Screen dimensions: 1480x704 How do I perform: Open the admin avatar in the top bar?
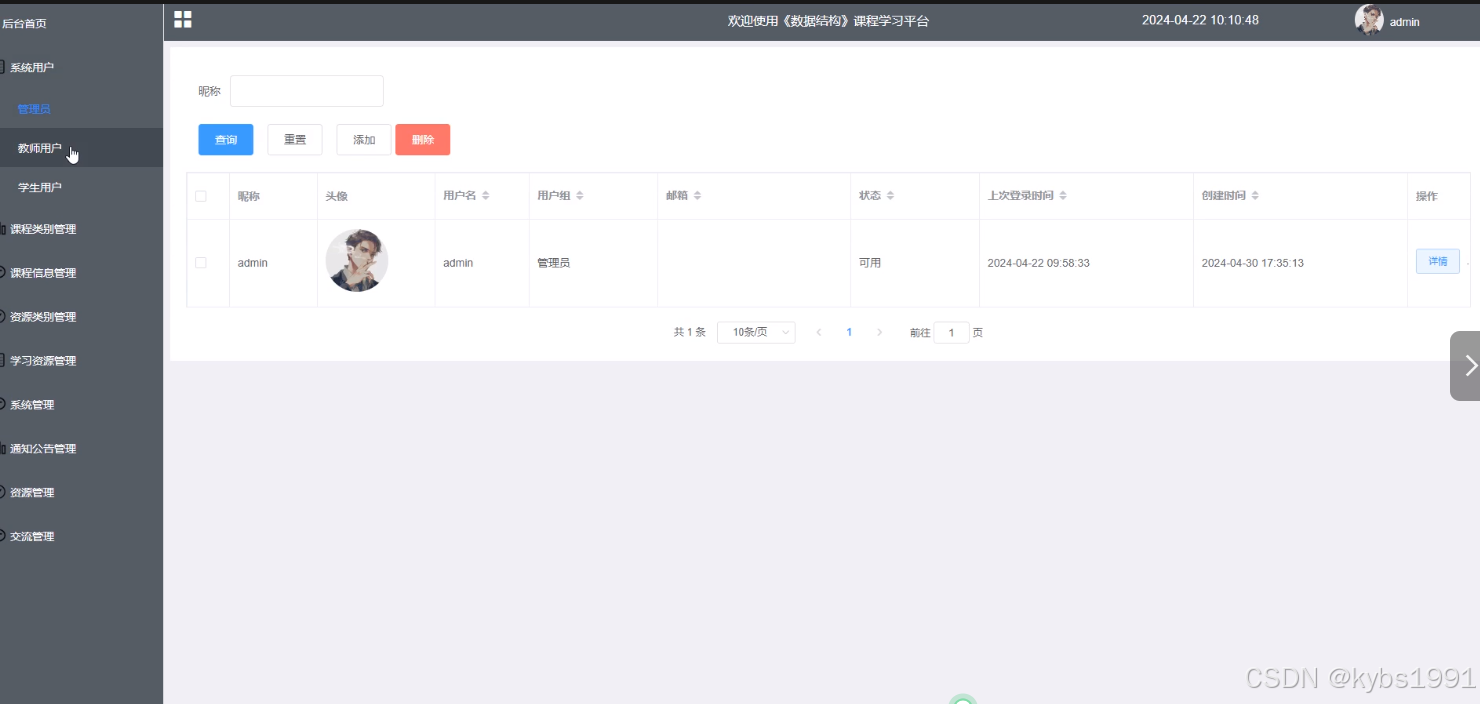click(1369, 20)
